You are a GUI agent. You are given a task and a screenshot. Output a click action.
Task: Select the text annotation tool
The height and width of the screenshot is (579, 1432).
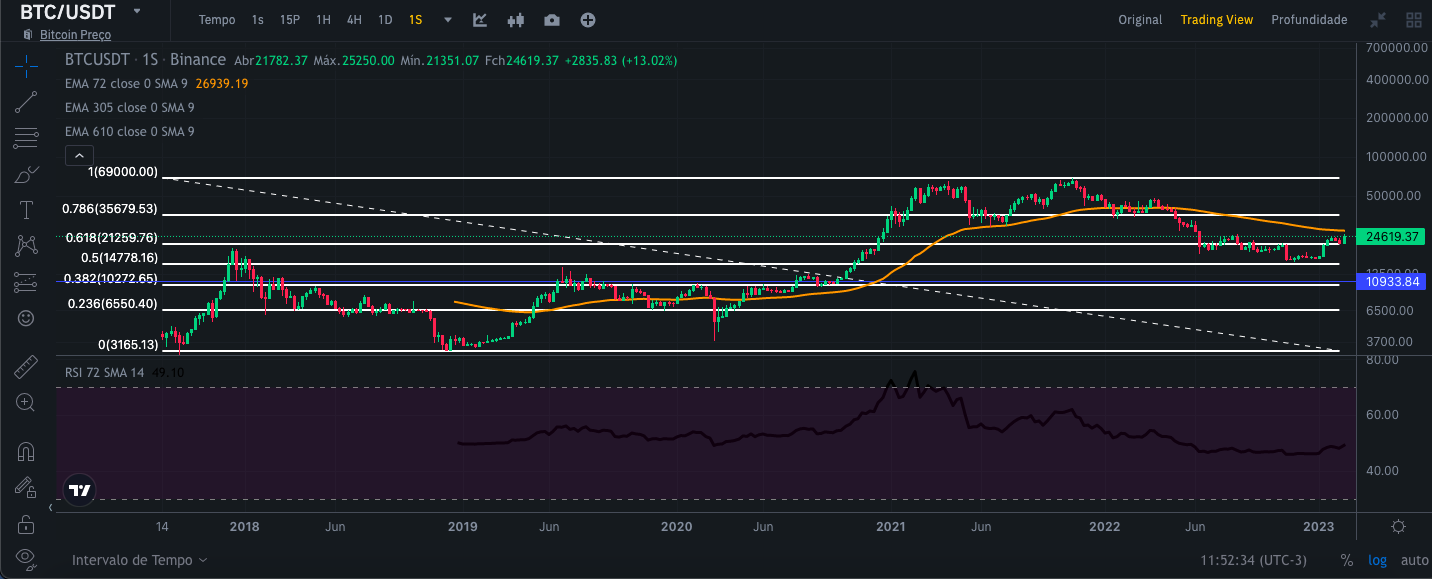coord(26,210)
